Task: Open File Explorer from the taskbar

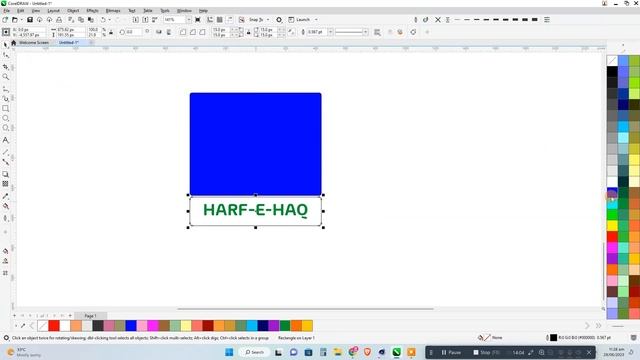Action: (338, 352)
